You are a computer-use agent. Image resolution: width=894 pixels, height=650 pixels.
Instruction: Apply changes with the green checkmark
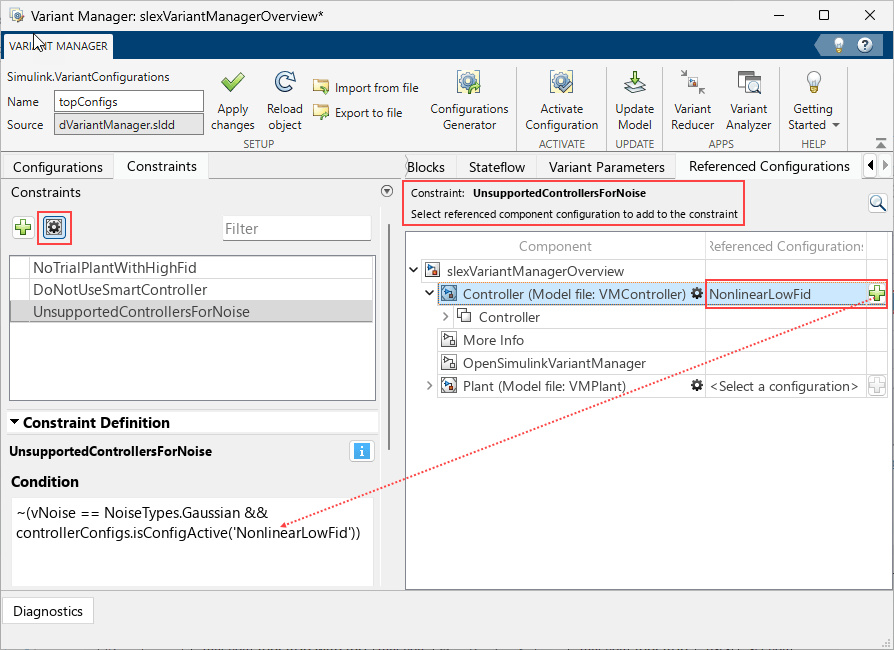[x=233, y=101]
